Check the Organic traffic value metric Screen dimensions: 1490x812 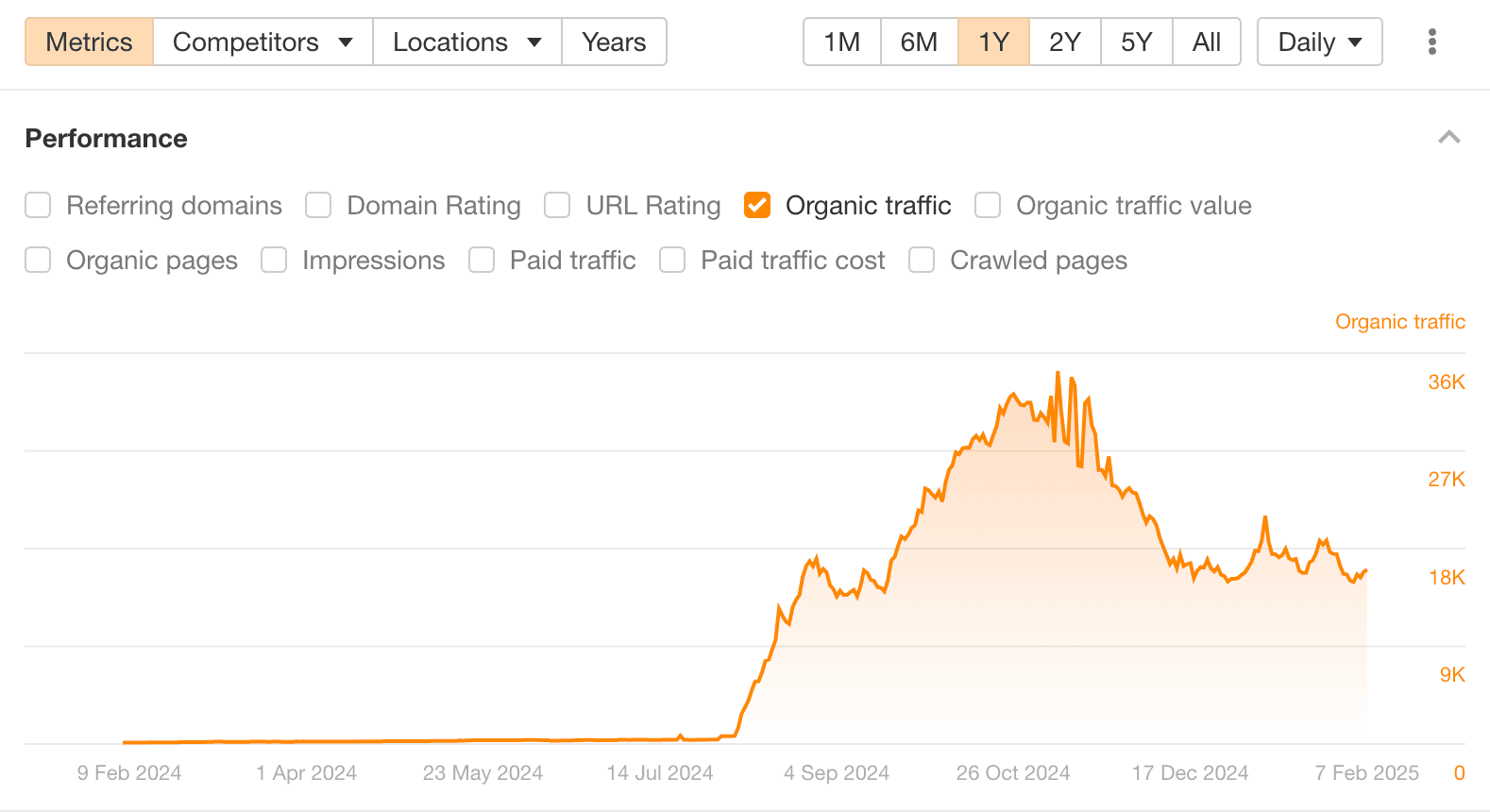click(988, 205)
